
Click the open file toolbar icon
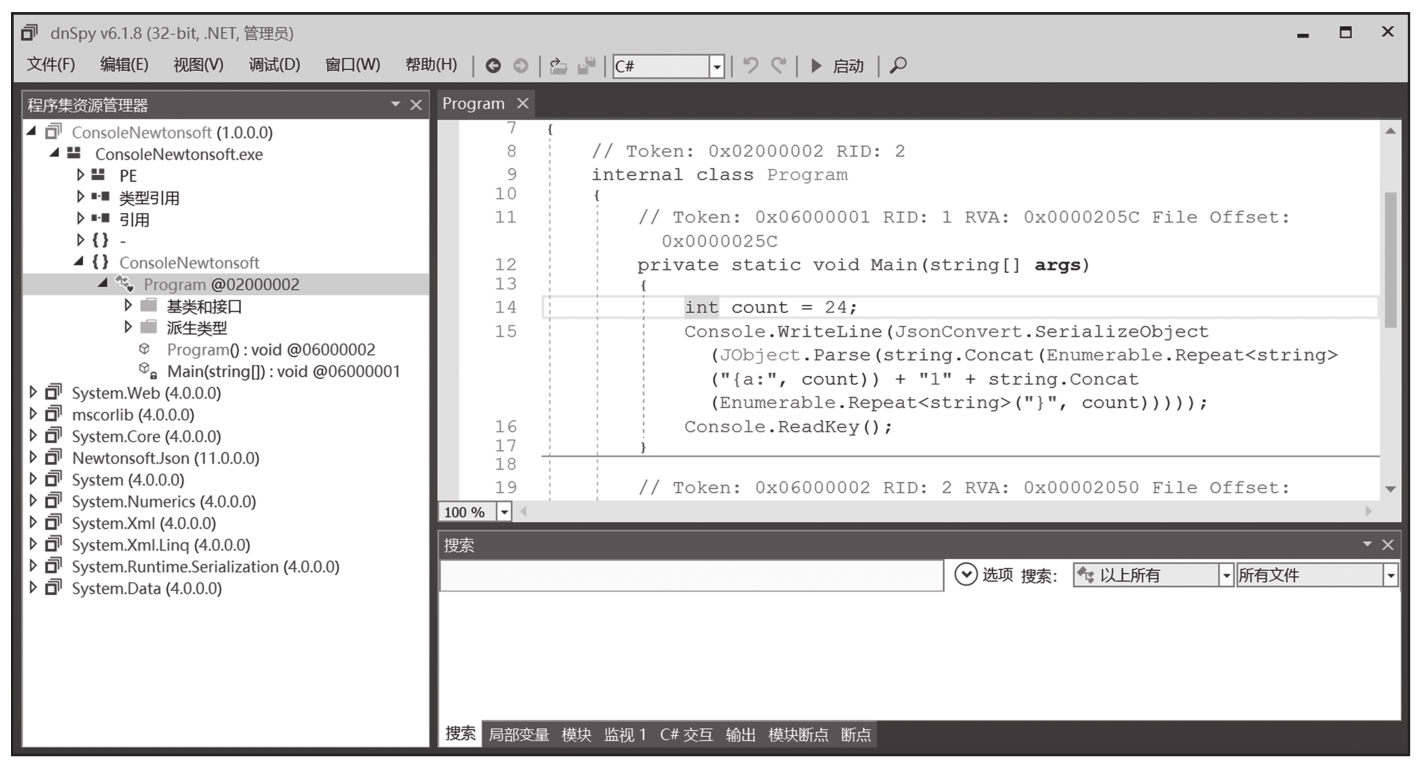(559, 66)
